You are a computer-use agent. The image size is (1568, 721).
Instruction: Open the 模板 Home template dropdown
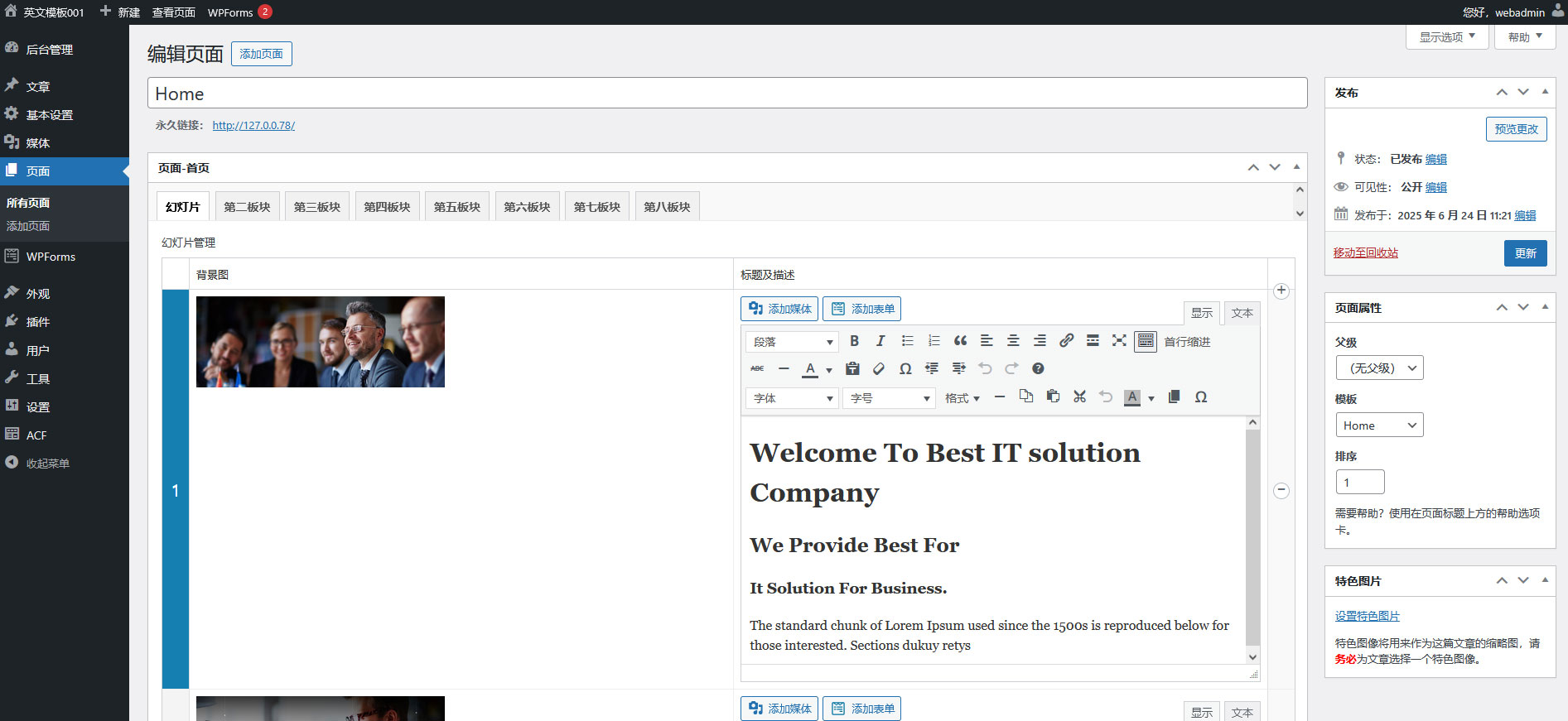point(1379,425)
